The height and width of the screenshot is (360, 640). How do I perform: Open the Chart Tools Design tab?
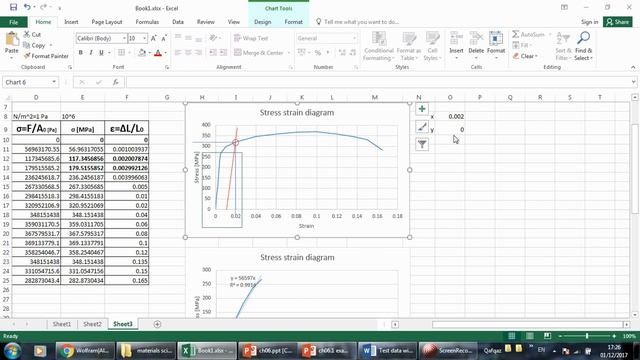[x=262, y=22]
